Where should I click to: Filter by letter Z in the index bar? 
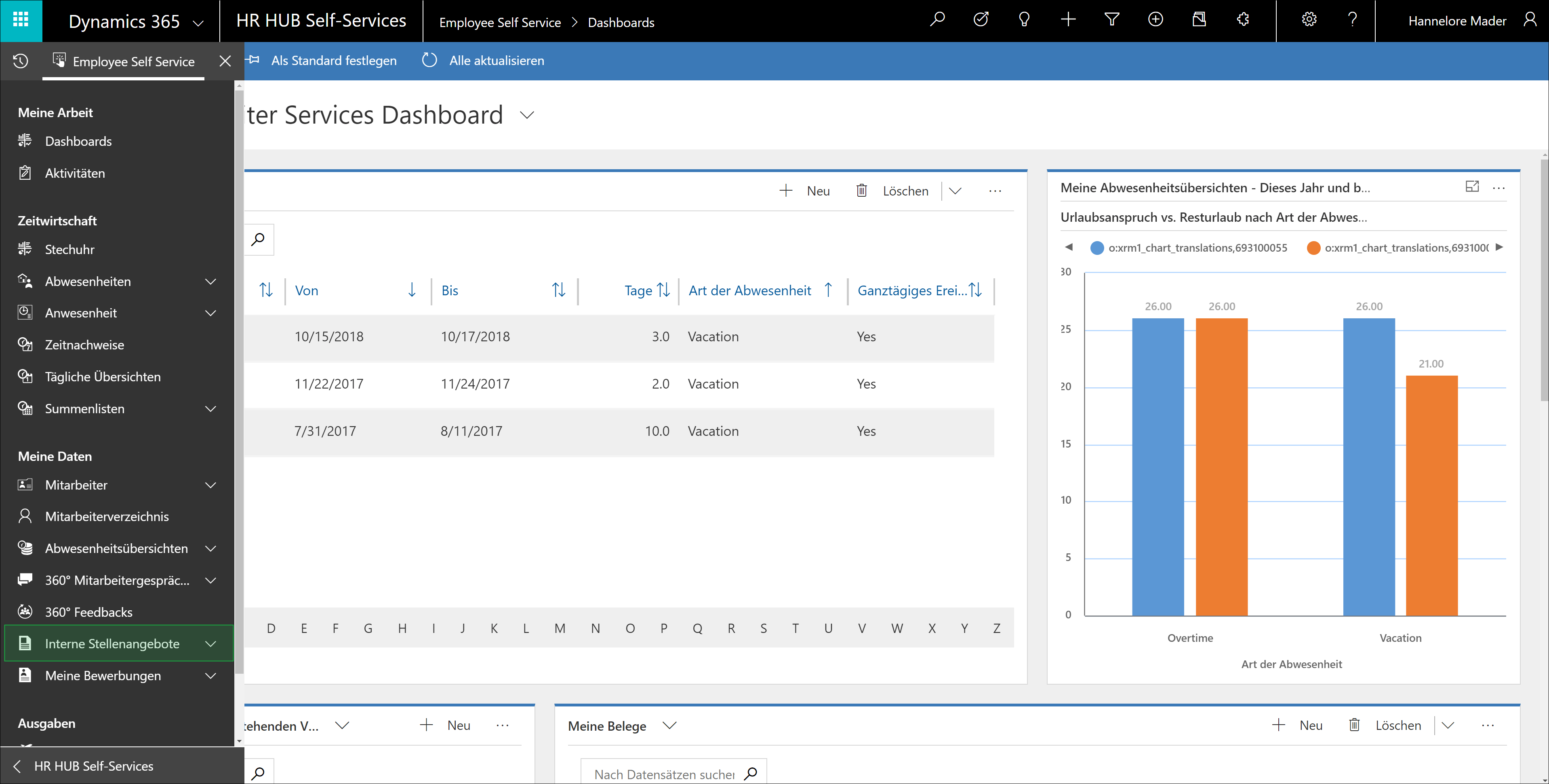[x=996, y=628]
